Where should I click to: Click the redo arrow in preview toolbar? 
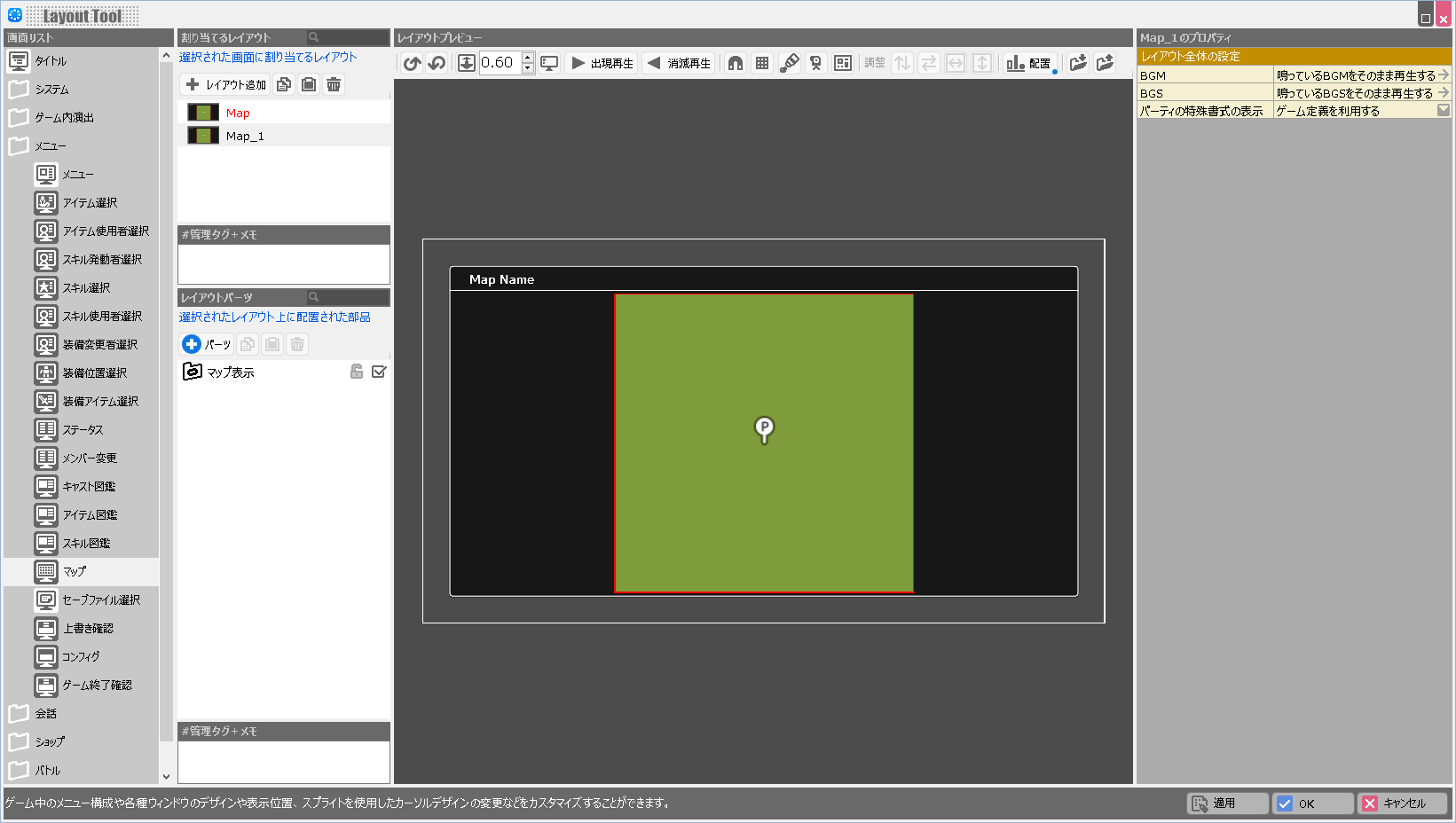click(x=437, y=63)
